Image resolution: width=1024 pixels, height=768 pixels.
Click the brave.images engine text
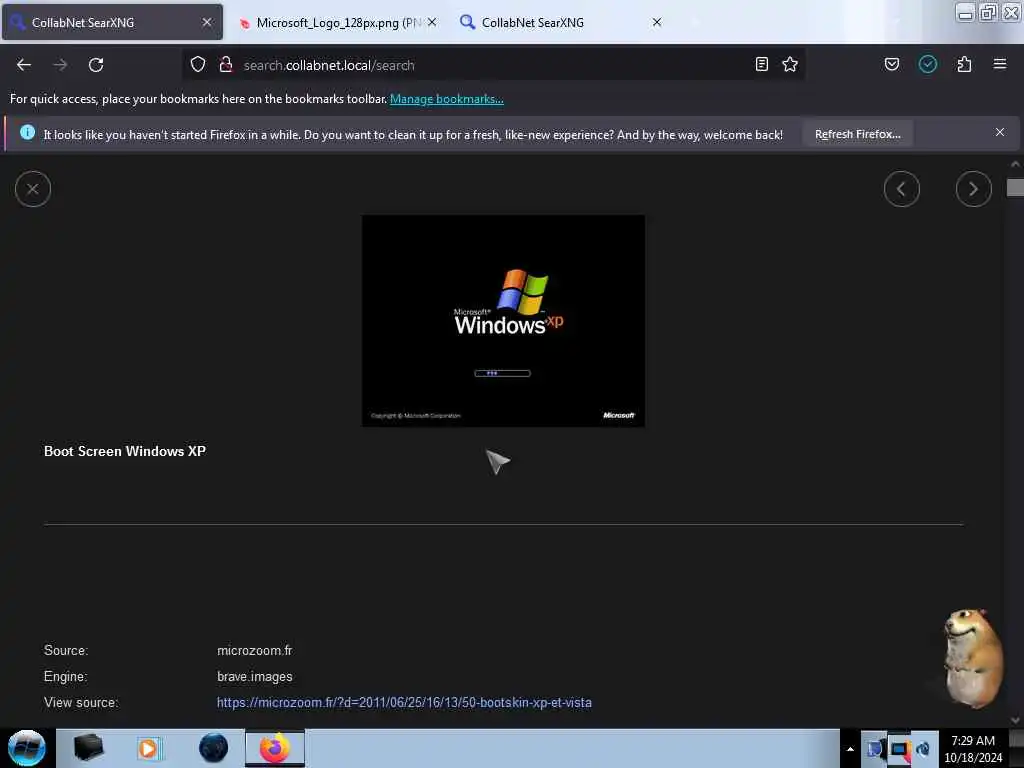(x=255, y=677)
